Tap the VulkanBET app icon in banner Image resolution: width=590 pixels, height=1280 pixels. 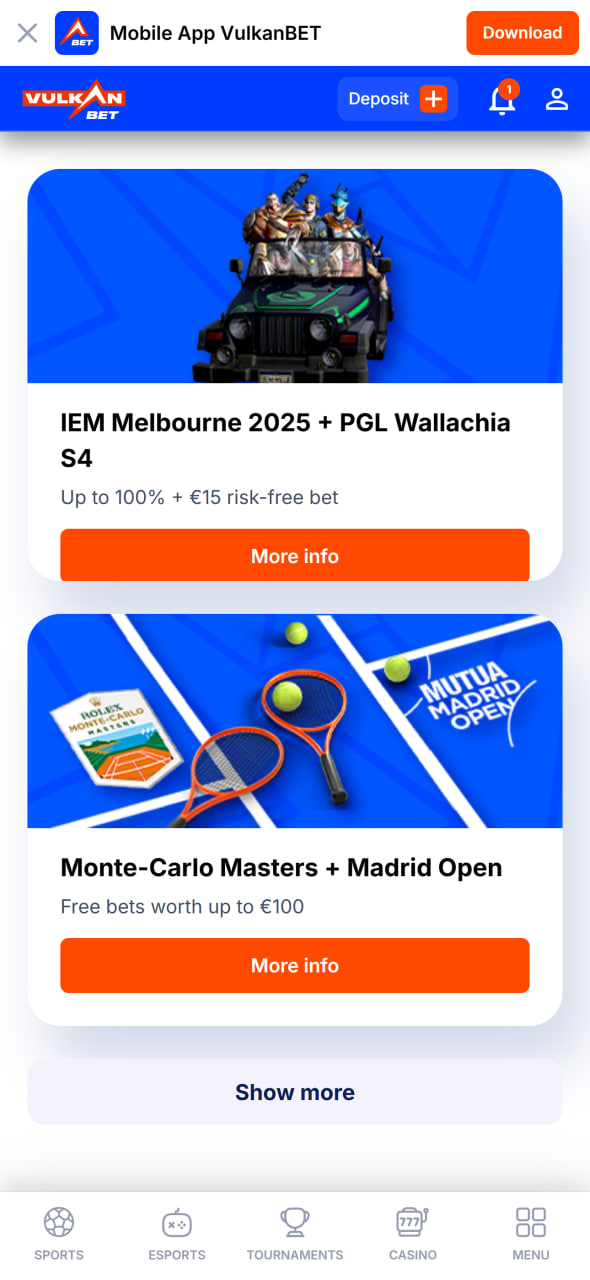coord(77,33)
